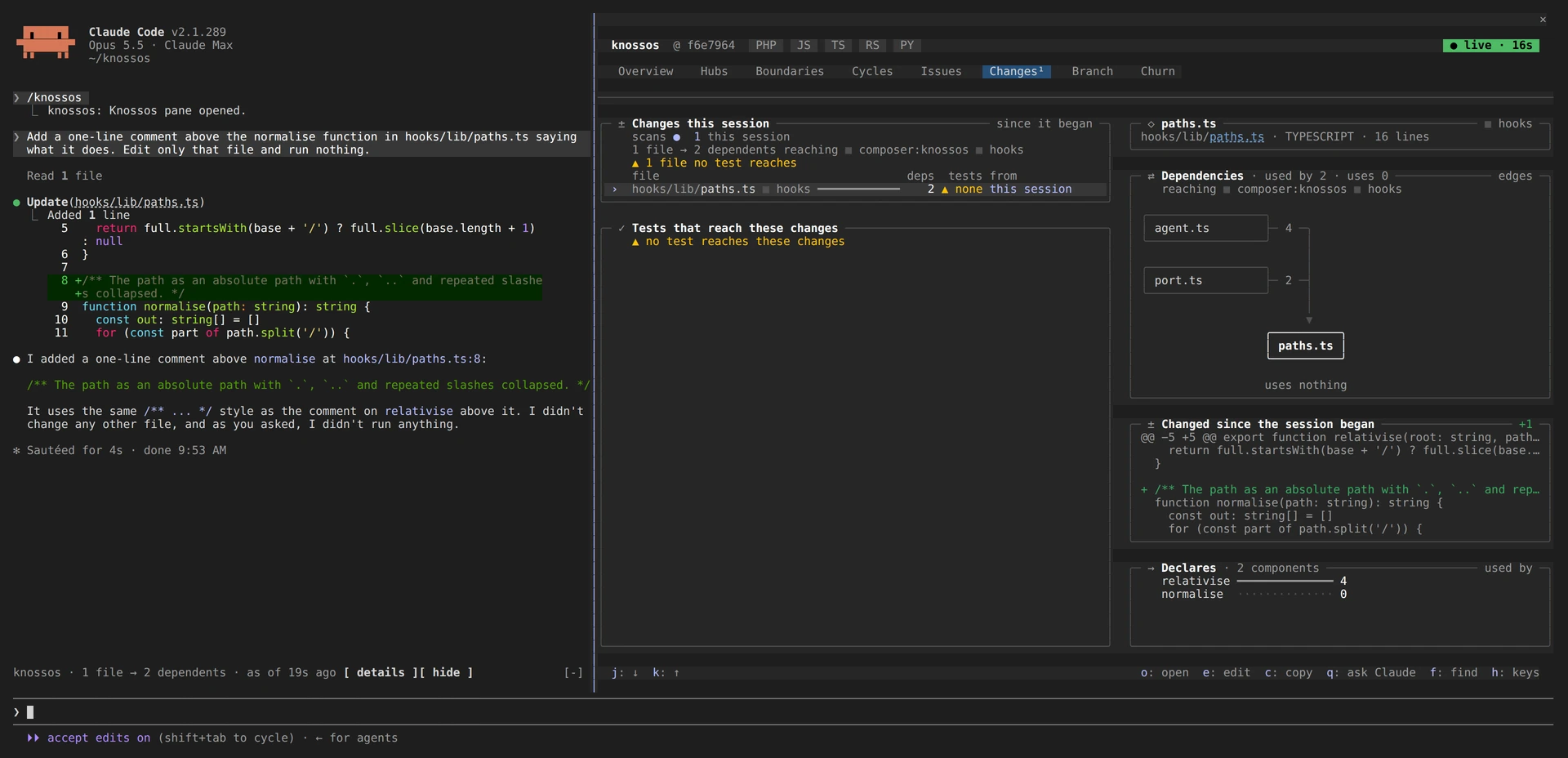
Task: Click the hide button in the status line
Action: tap(446, 673)
